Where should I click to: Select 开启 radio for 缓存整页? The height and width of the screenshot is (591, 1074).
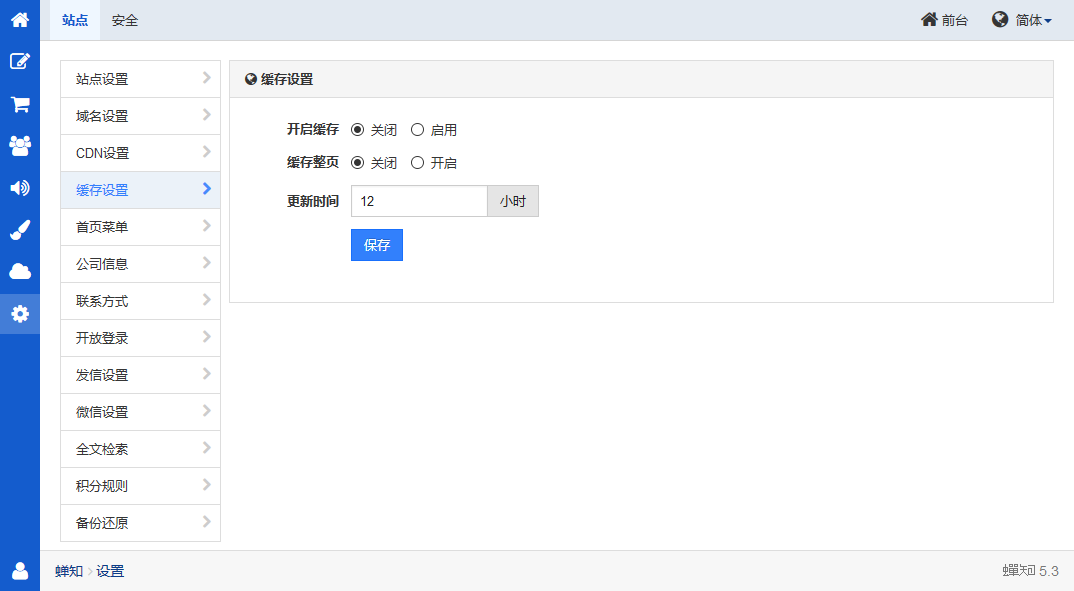418,163
